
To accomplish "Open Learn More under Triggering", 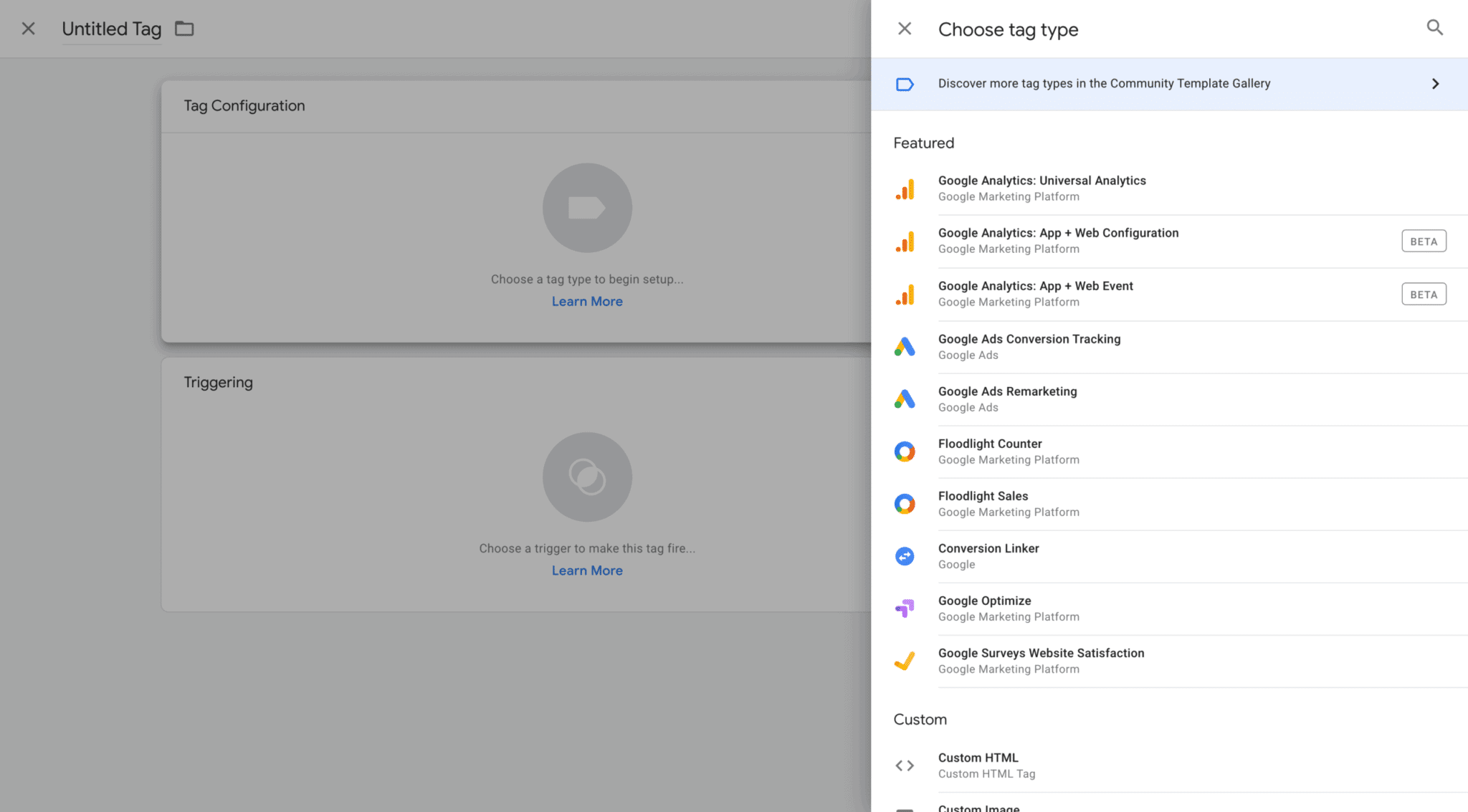I will (x=587, y=570).
